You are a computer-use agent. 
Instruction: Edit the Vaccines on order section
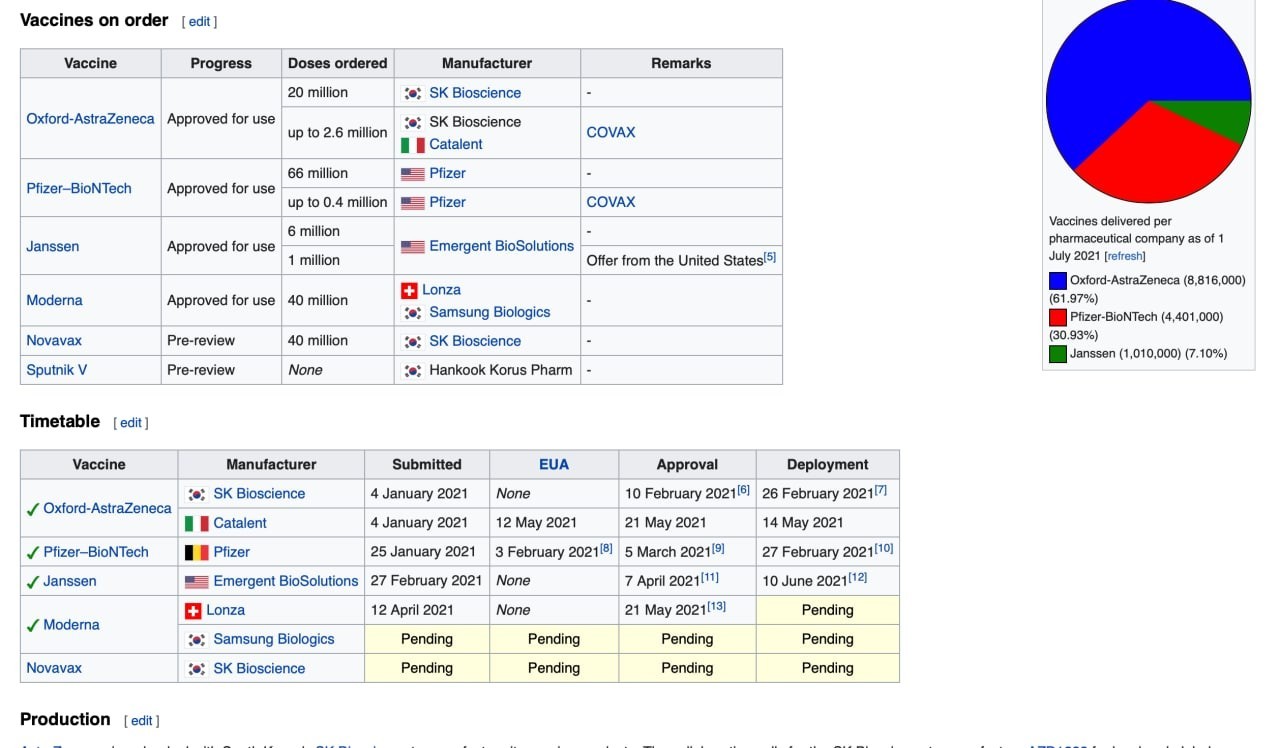[200, 22]
